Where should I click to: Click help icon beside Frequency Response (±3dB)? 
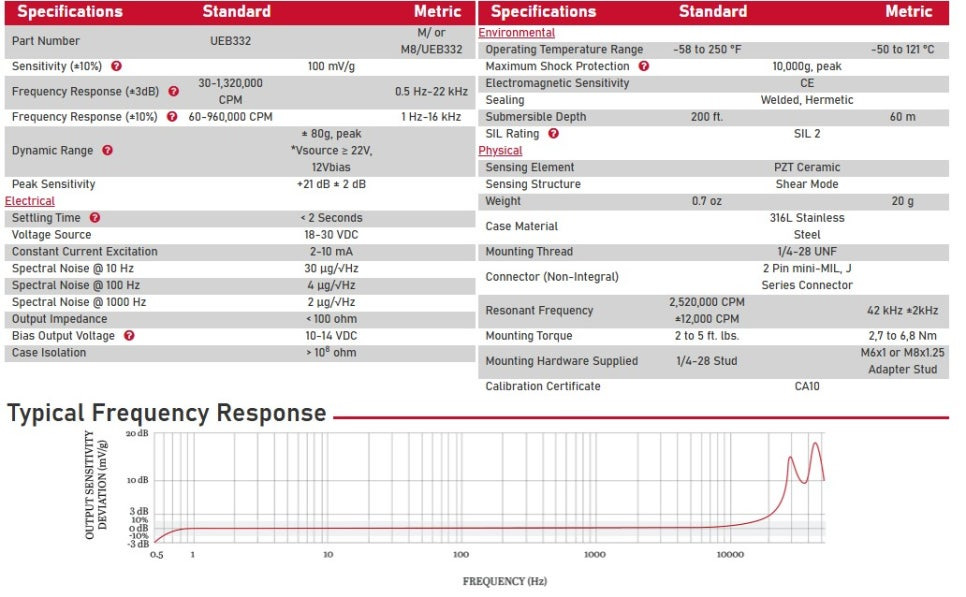pos(174,91)
